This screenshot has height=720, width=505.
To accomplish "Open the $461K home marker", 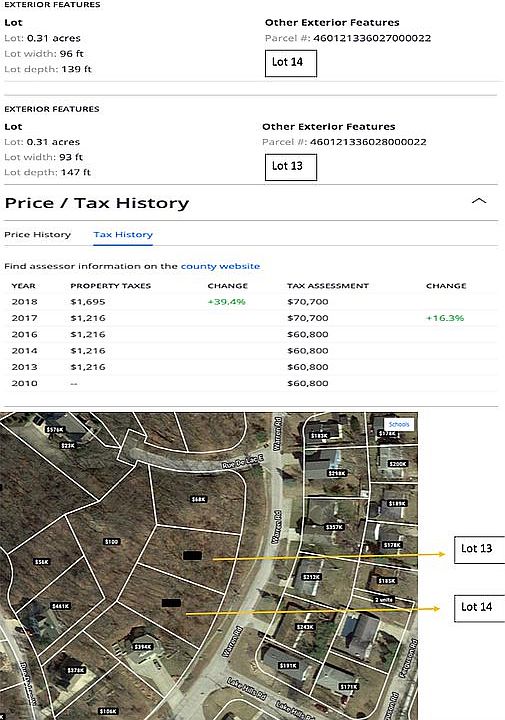I will coord(61,606).
